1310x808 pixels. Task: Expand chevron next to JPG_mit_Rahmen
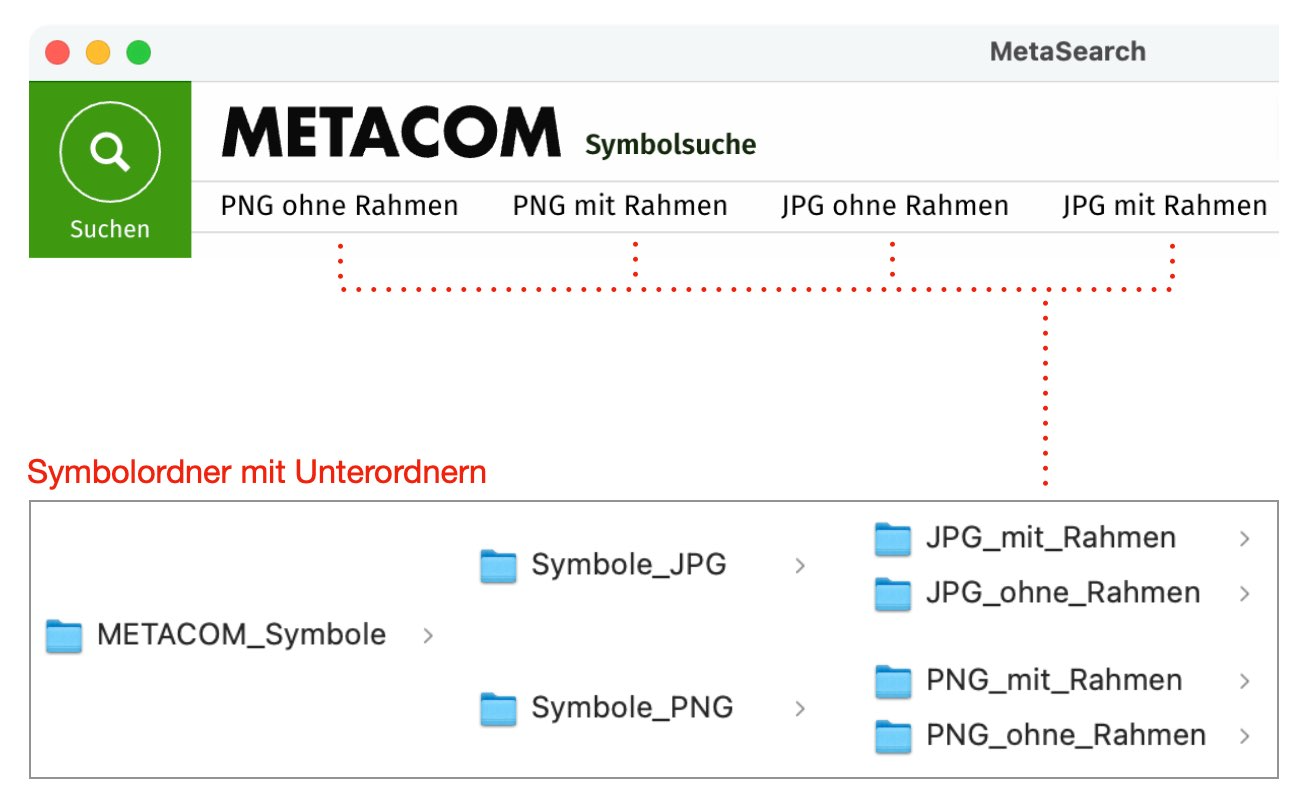(x=1245, y=539)
